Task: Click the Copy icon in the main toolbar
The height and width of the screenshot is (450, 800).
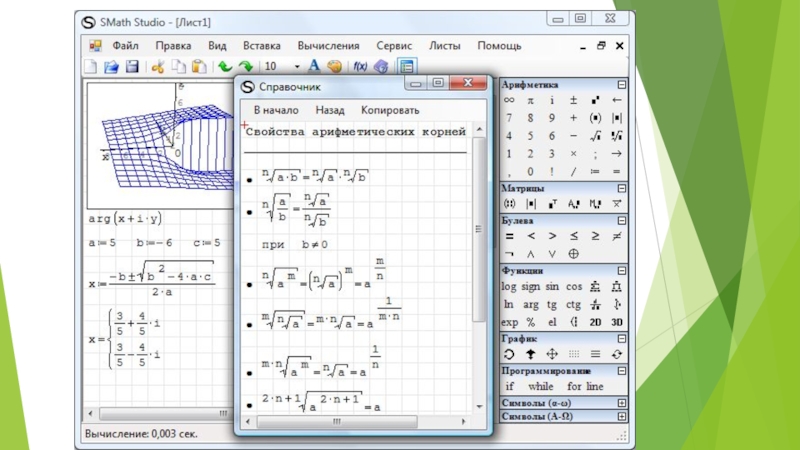Action: pyautogui.click(x=178, y=66)
